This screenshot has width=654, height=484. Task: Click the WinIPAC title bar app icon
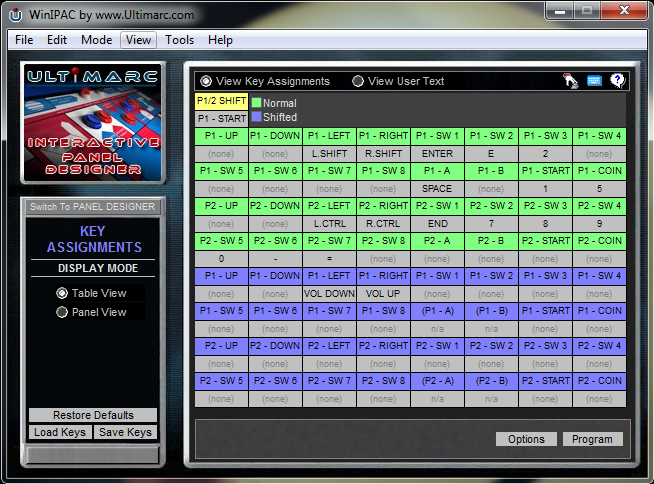point(16,13)
